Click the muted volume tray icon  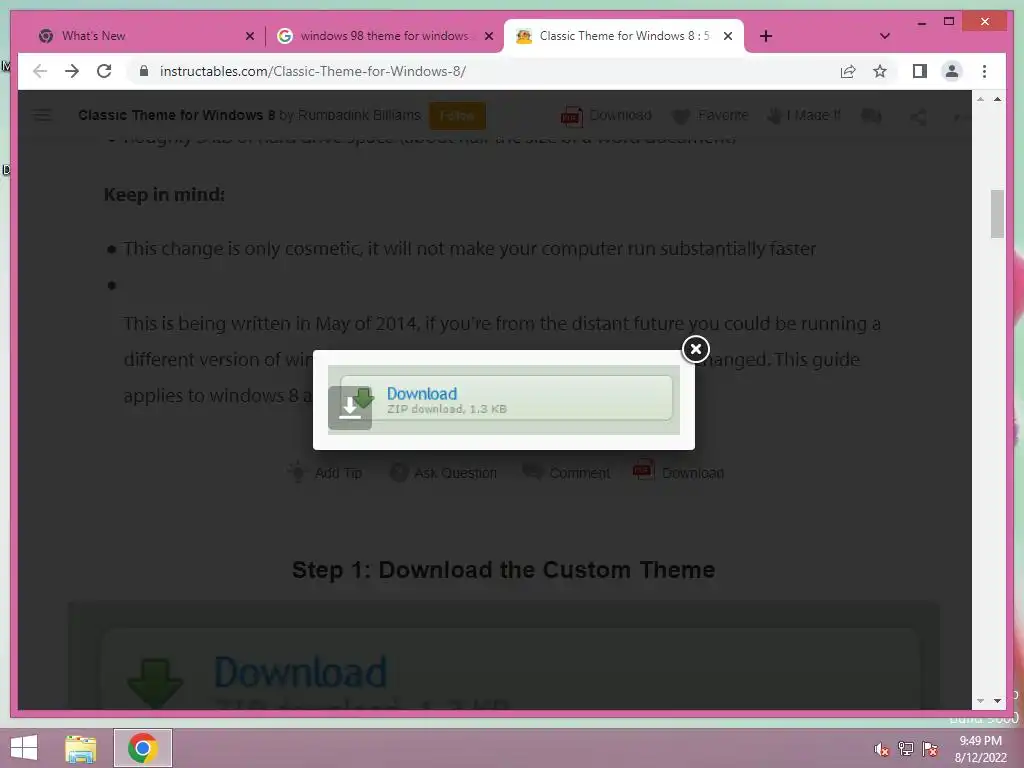[881, 749]
